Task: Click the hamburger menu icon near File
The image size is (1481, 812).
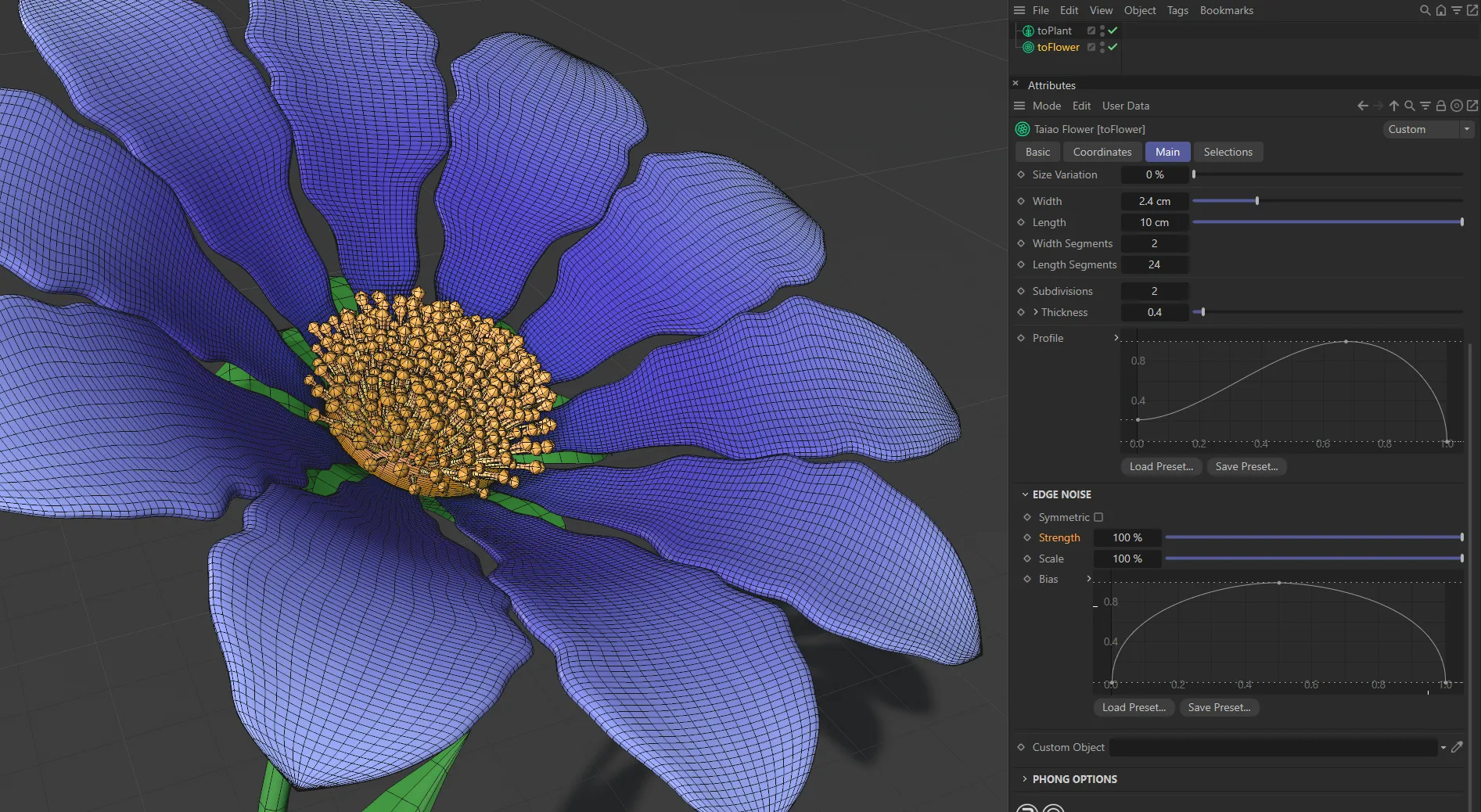Action: 1019,10
